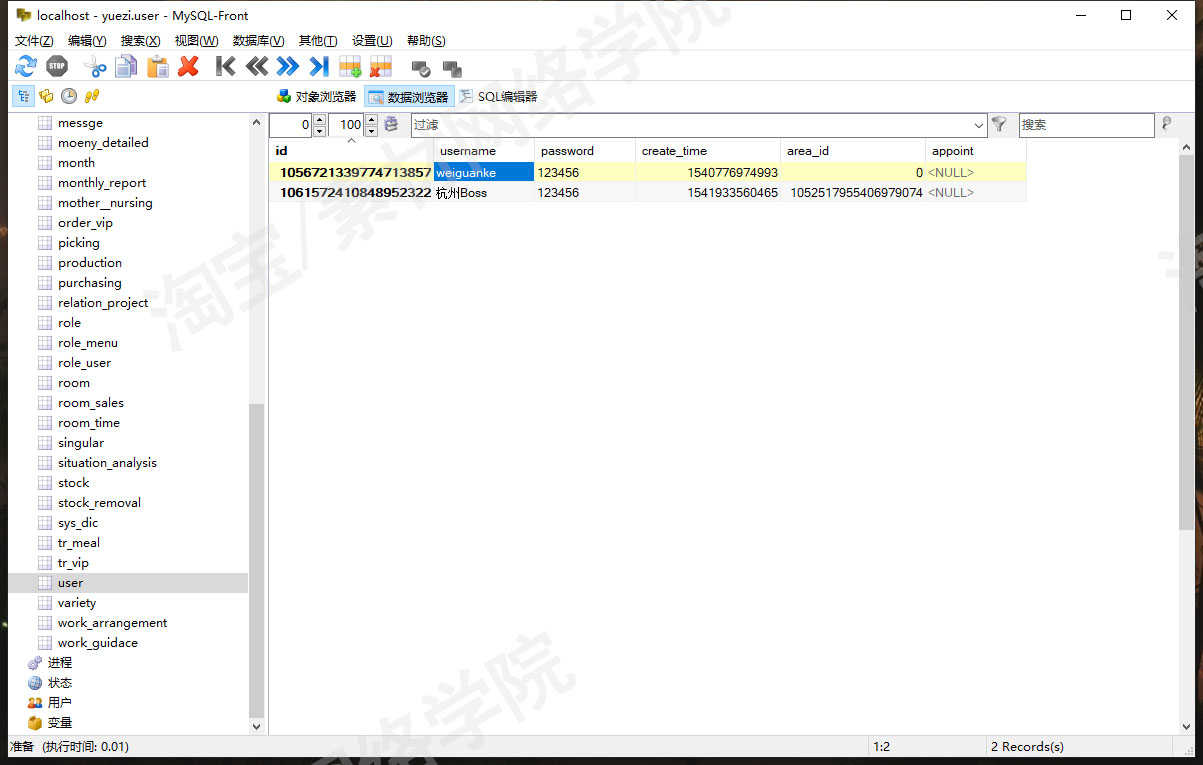Select area_id cell 1052517955406979074
The height and width of the screenshot is (765, 1203).
tap(853, 192)
